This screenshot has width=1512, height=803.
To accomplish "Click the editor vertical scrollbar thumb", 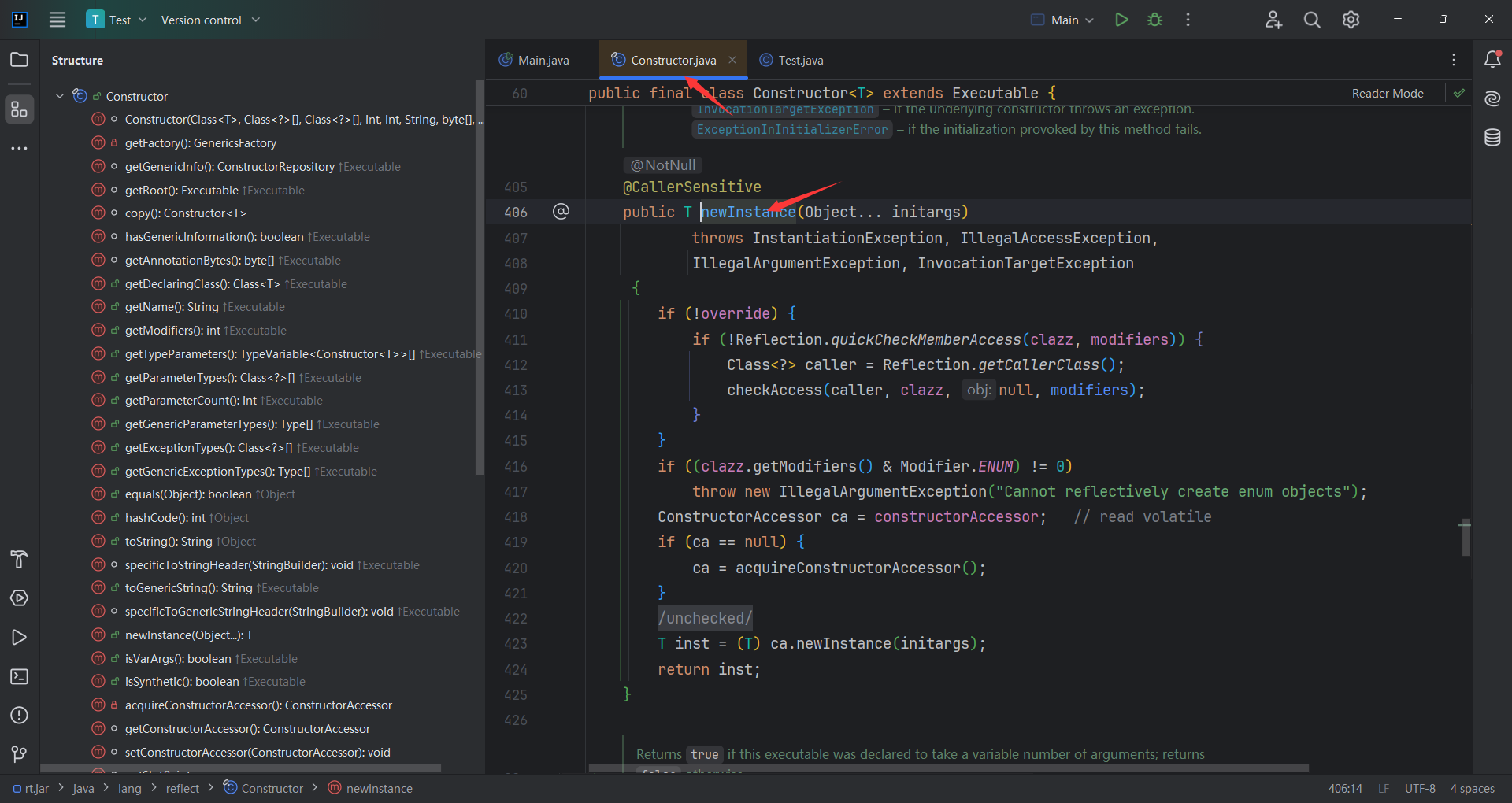I will [1466, 538].
